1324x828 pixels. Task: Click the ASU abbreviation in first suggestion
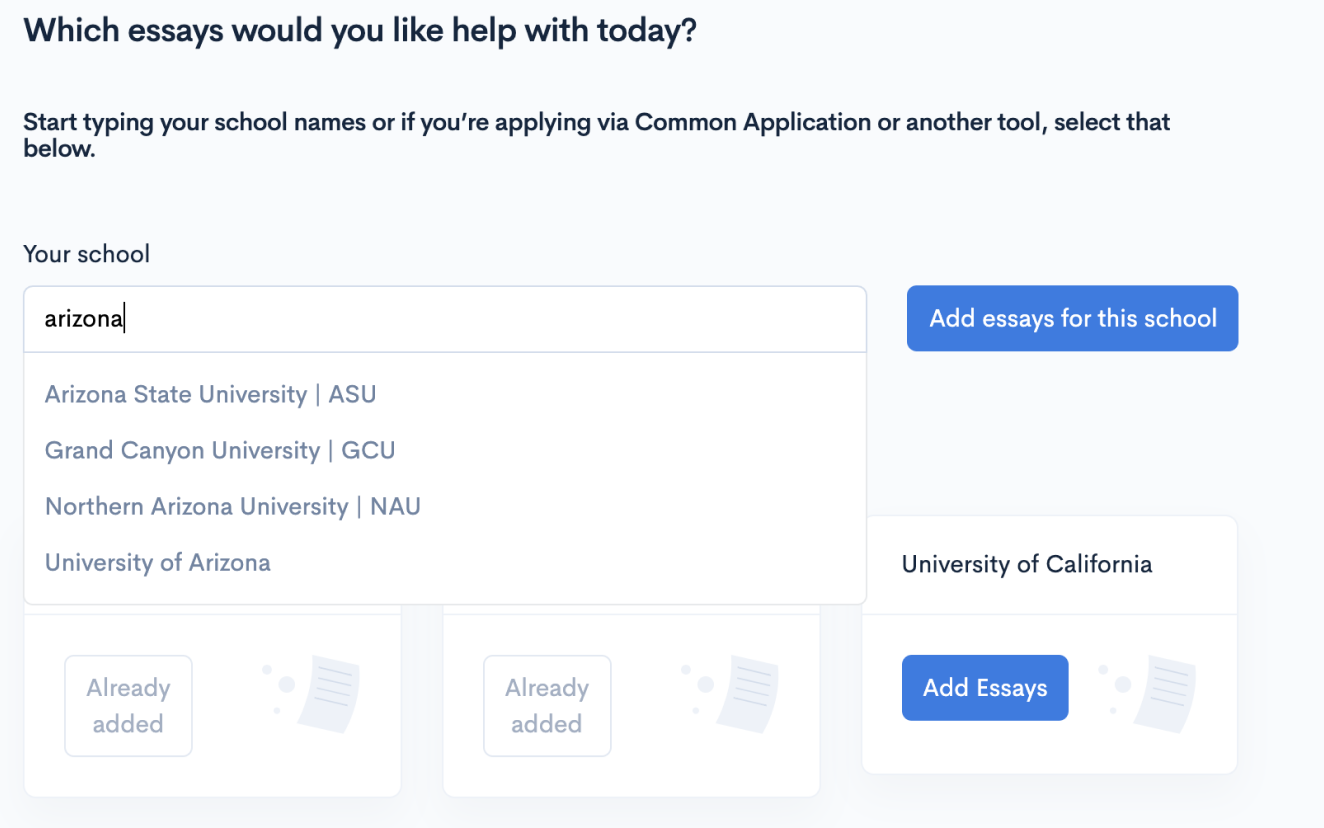(352, 394)
